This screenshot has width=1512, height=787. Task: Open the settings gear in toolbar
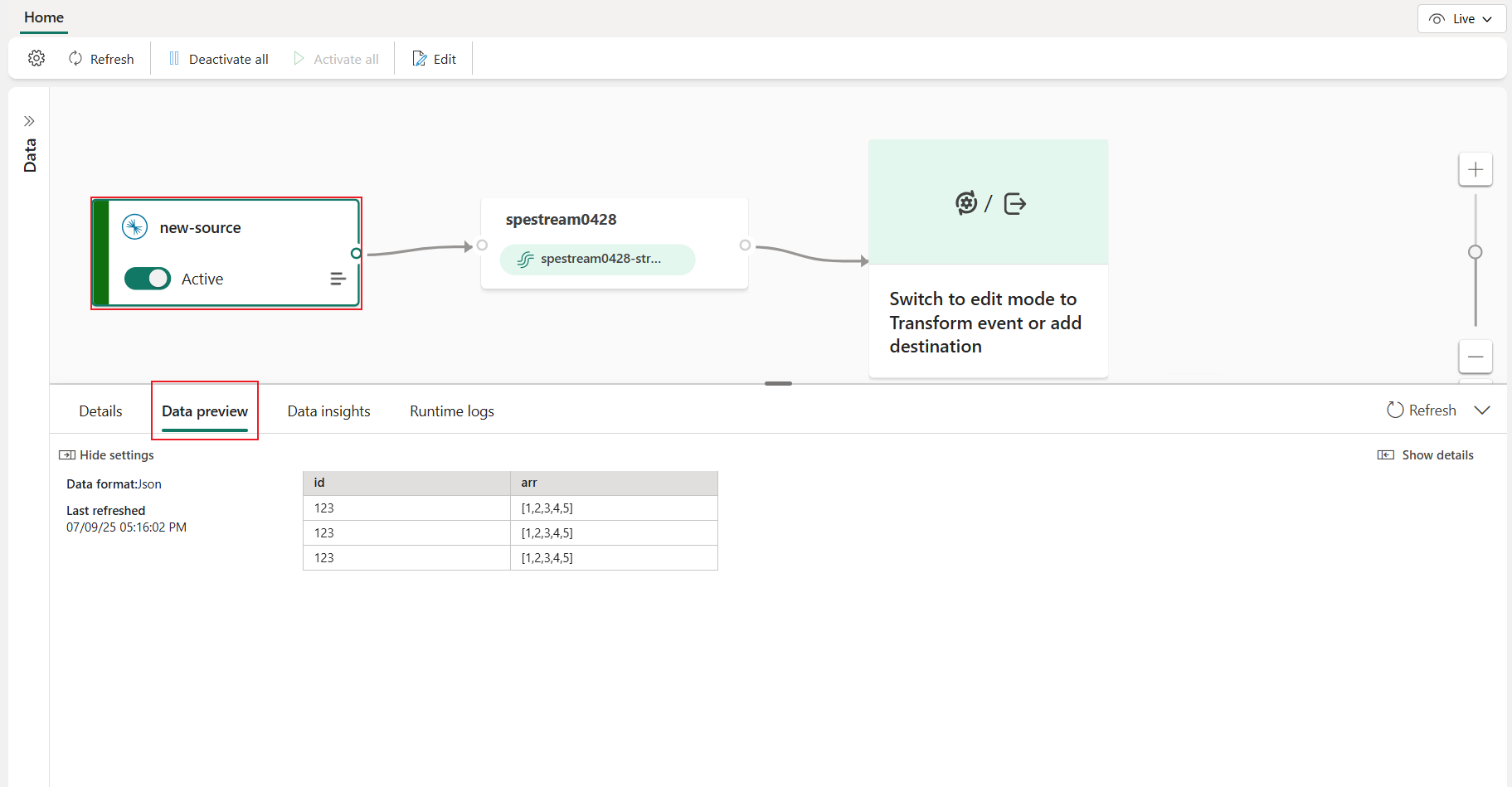click(36, 59)
